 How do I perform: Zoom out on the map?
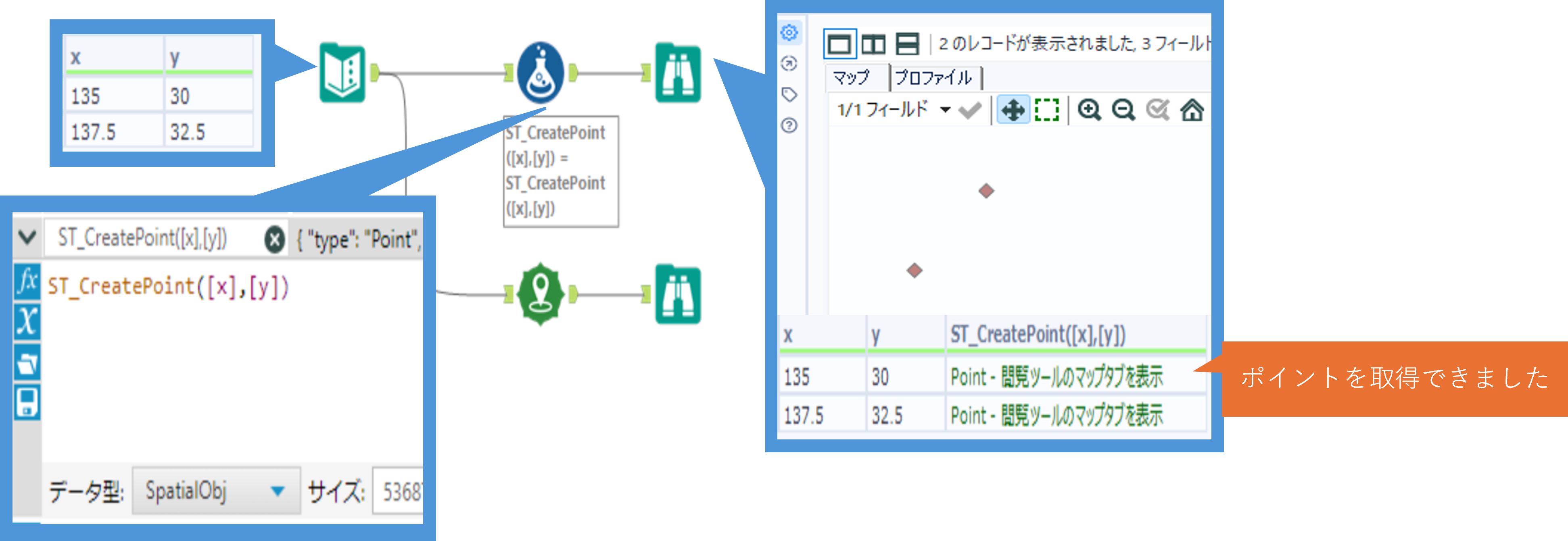click(x=1123, y=110)
